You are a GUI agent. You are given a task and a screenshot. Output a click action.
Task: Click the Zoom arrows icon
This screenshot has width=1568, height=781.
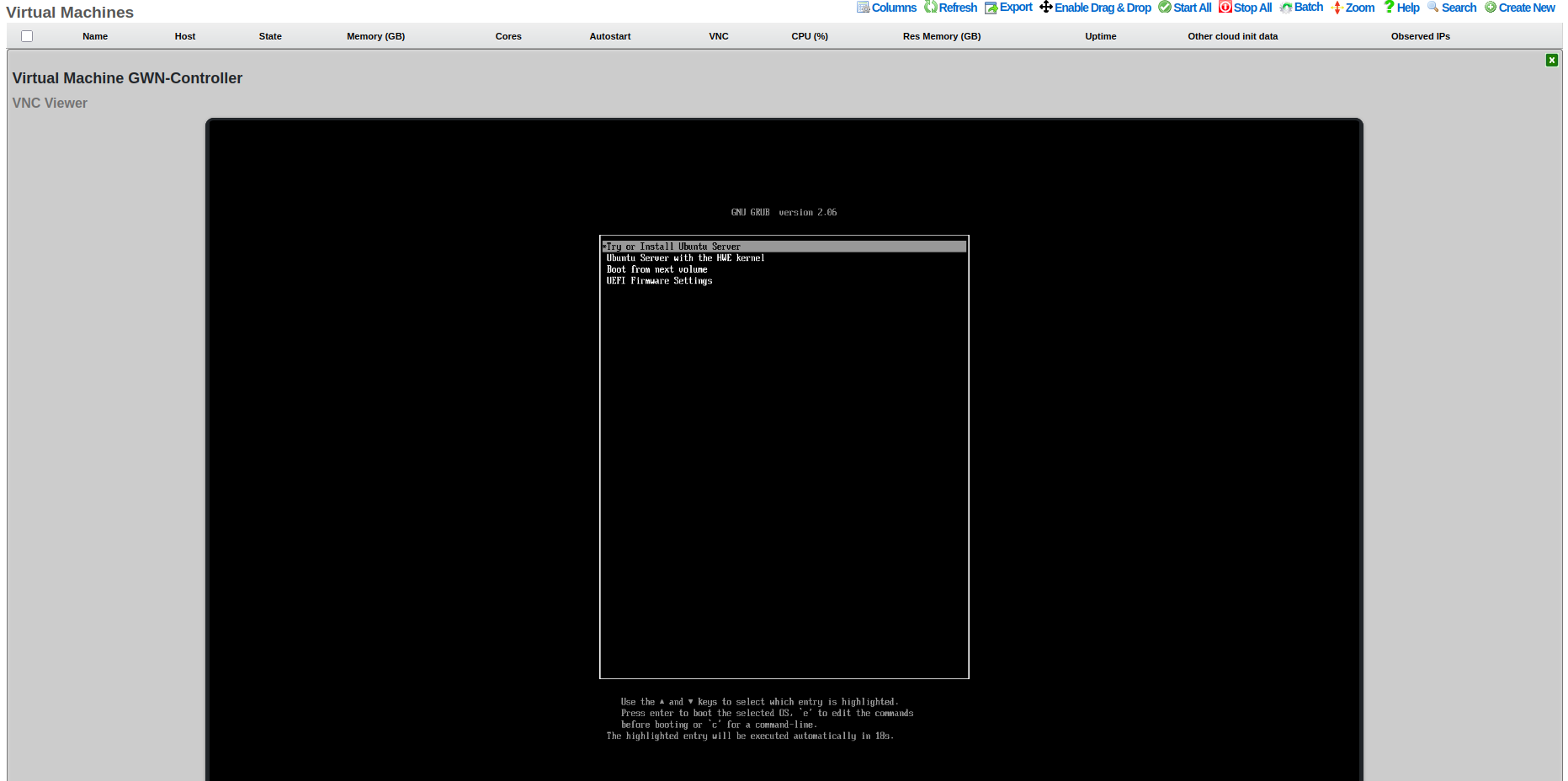[1337, 8]
